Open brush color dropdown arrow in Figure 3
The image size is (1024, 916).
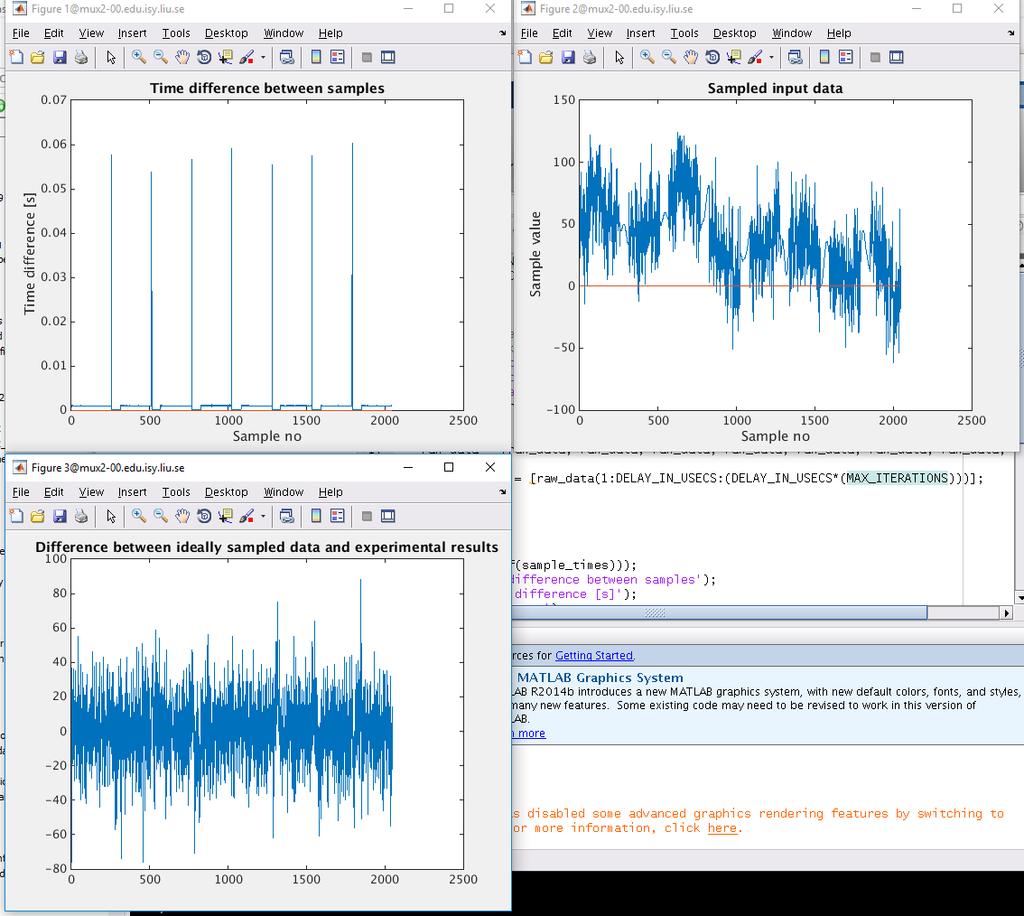pyautogui.click(x=263, y=516)
